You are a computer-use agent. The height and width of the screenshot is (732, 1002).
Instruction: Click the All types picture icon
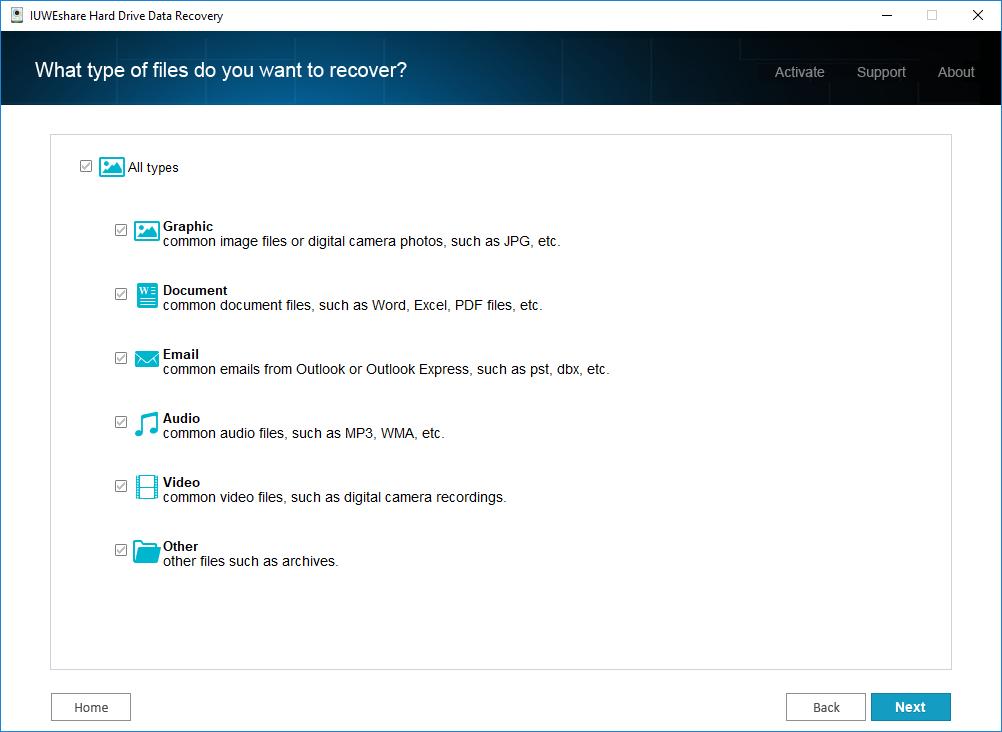(111, 166)
